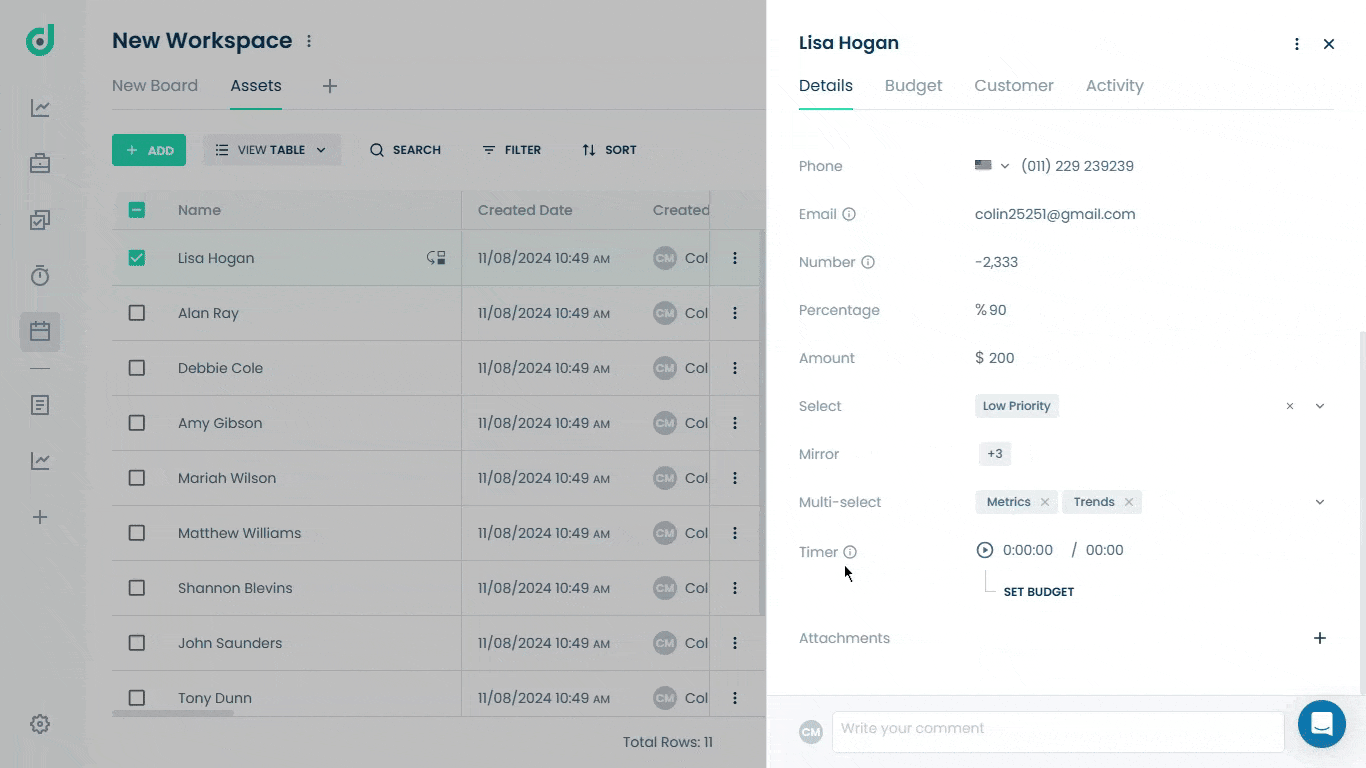Expand the Select field dropdown arrow
The width and height of the screenshot is (1366, 768).
(x=1320, y=406)
